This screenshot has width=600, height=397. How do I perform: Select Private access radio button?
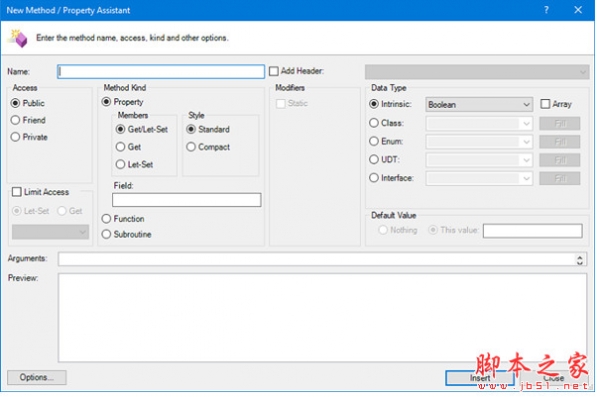[15, 137]
